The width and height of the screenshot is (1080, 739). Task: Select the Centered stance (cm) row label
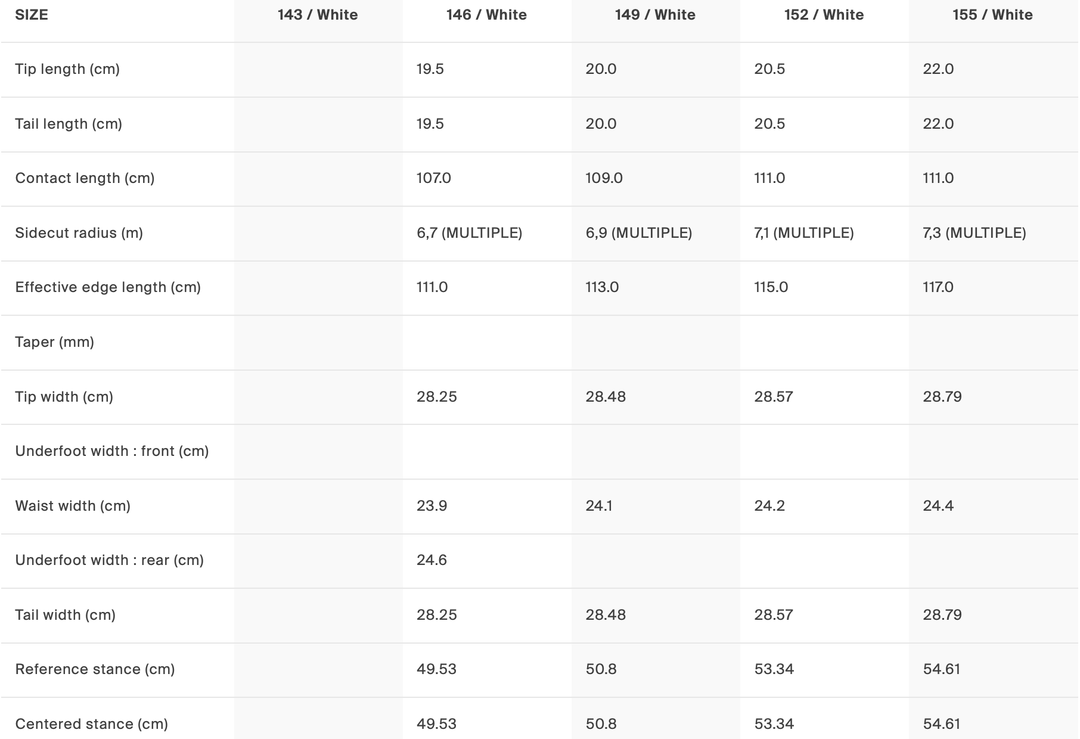[x=91, y=724]
